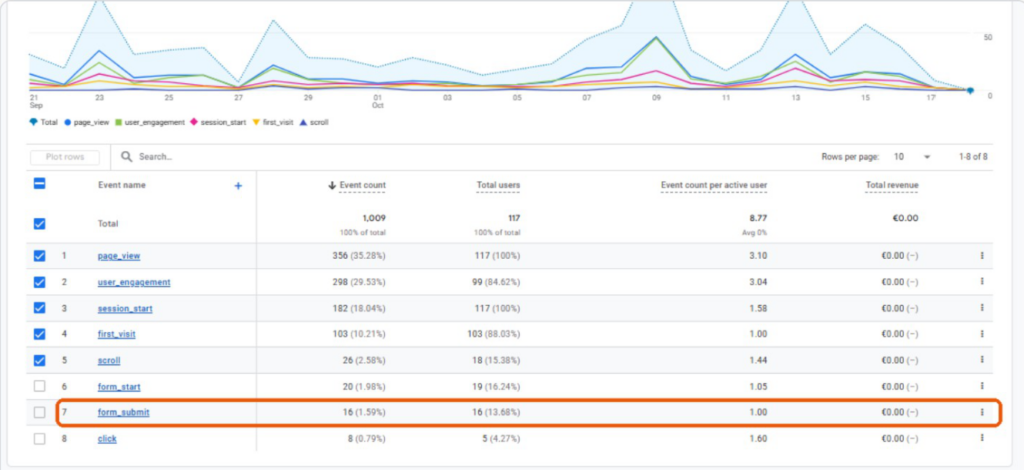
Task: Toggle the user_engagement legend entry
Action: (150, 122)
